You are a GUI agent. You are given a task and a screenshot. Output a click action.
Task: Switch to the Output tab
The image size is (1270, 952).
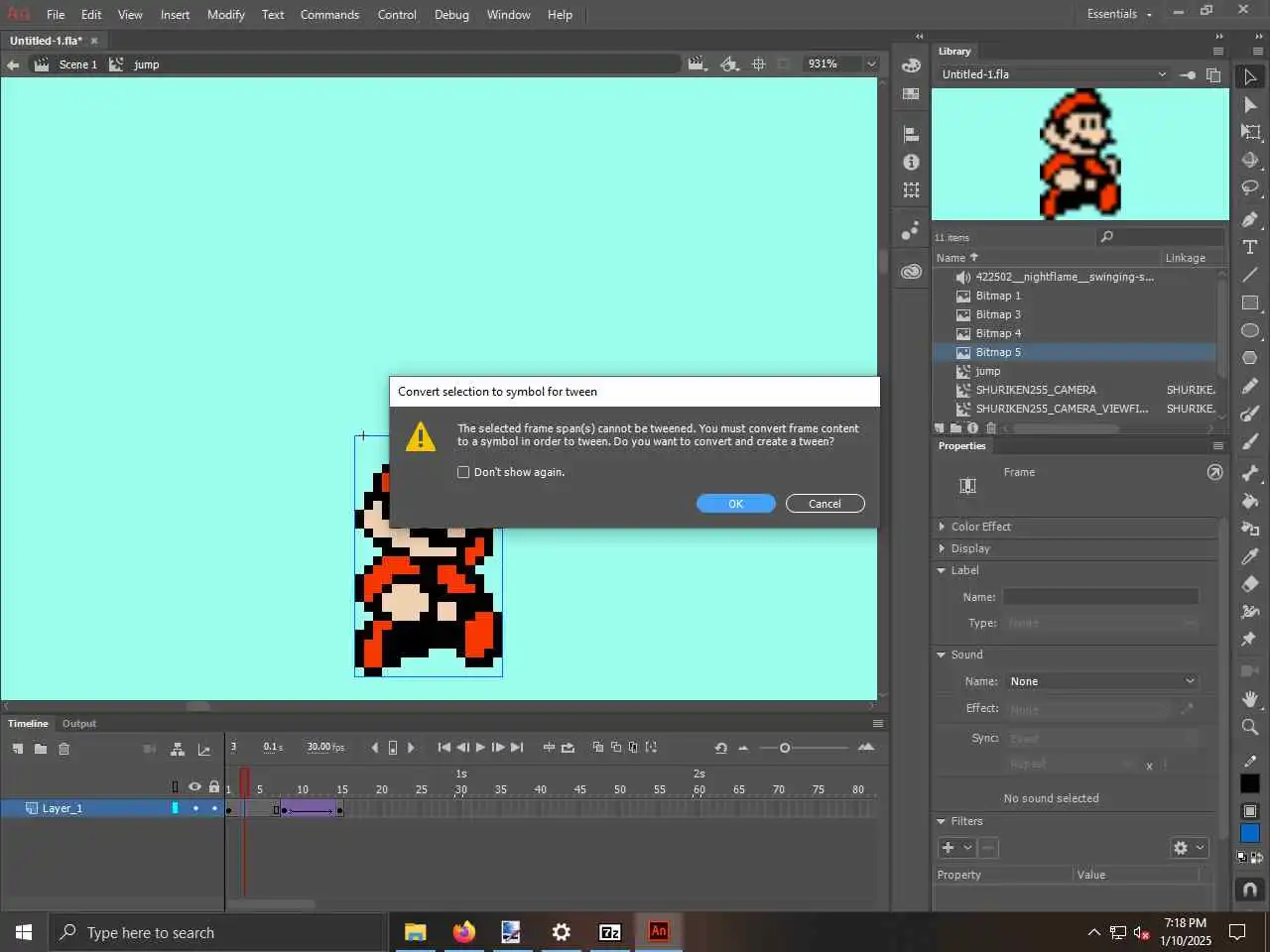tap(79, 724)
